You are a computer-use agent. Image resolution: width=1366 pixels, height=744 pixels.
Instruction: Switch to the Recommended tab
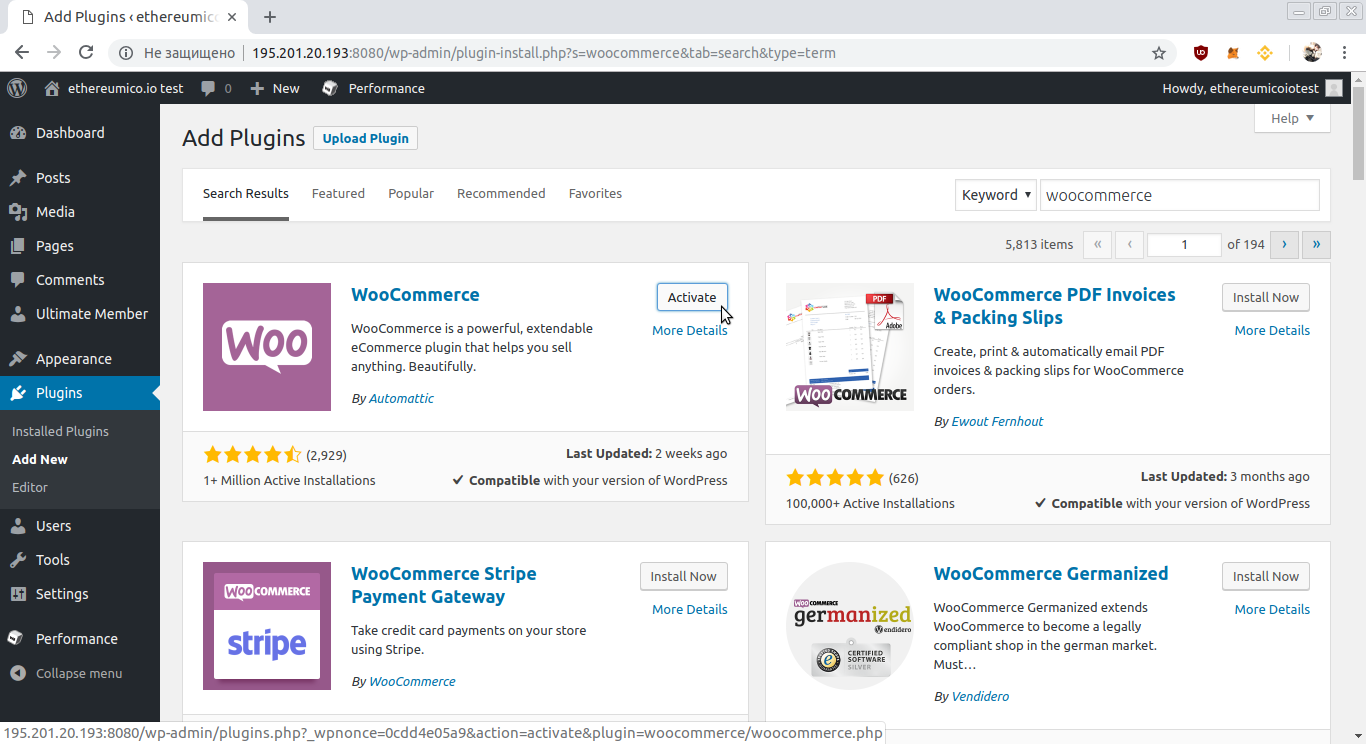point(501,194)
